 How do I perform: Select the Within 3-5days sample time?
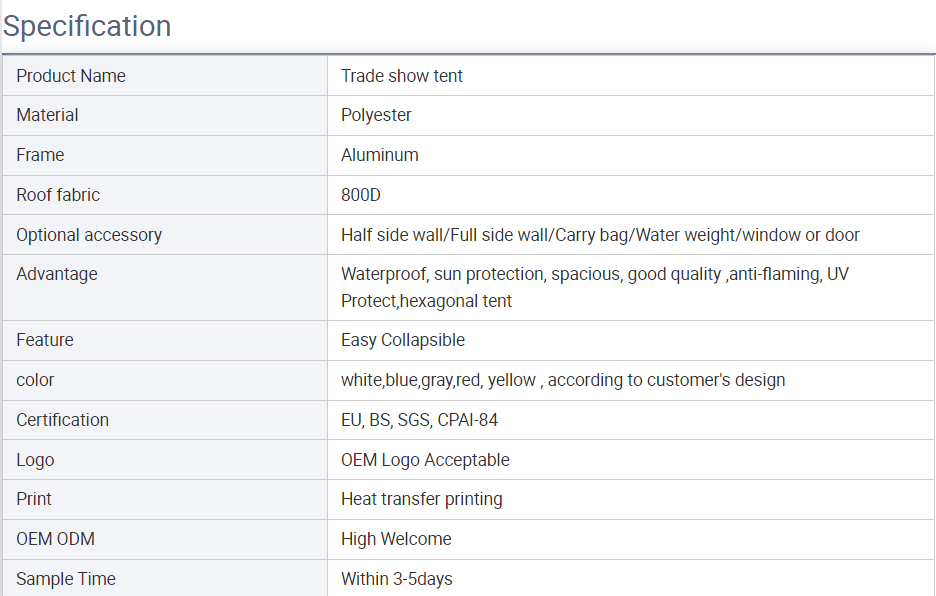click(x=397, y=579)
